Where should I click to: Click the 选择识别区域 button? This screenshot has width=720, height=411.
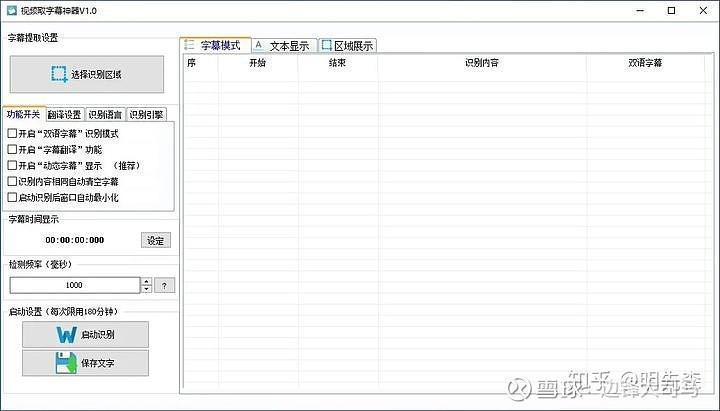coord(87,74)
